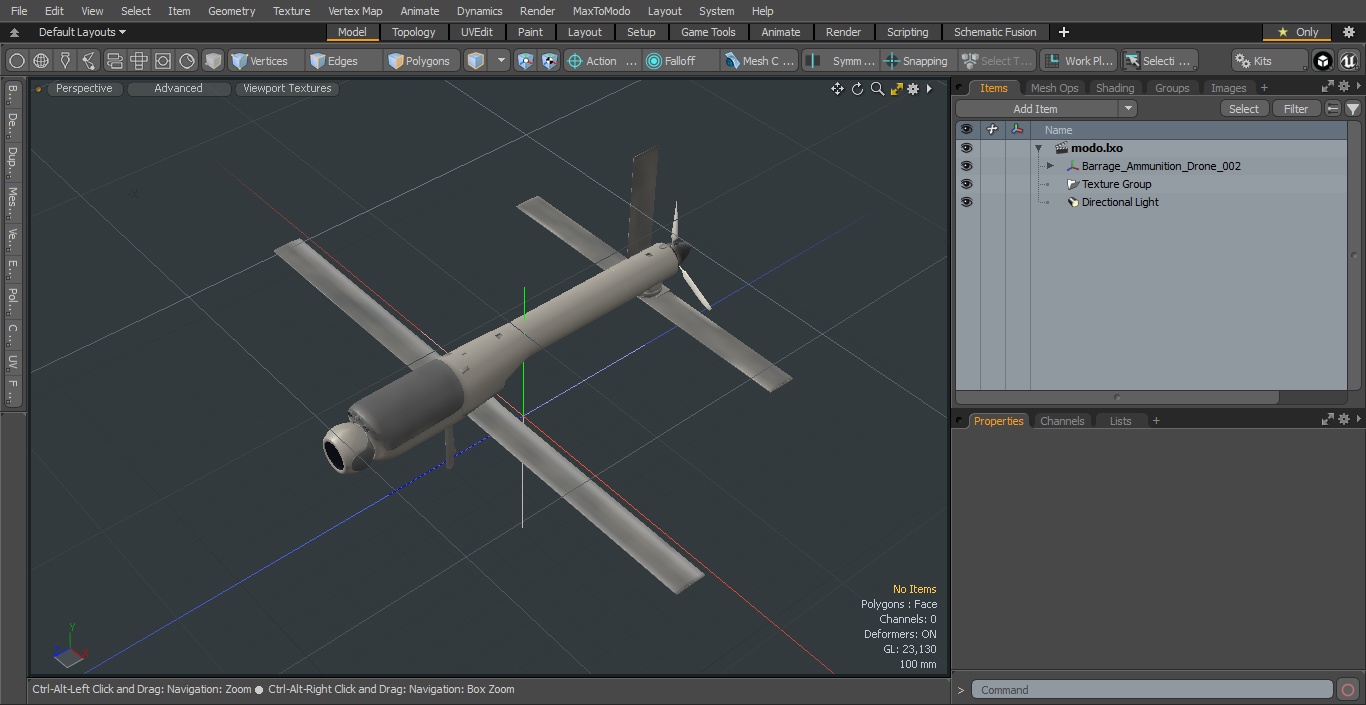This screenshot has width=1366, height=705.
Task: Switch to the Mesh Ops tab
Action: [x=1054, y=88]
